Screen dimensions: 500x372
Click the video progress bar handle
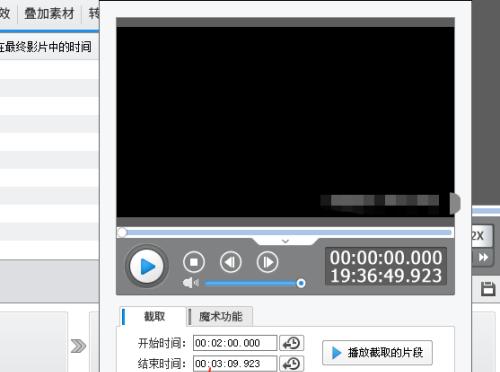(122, 232)
